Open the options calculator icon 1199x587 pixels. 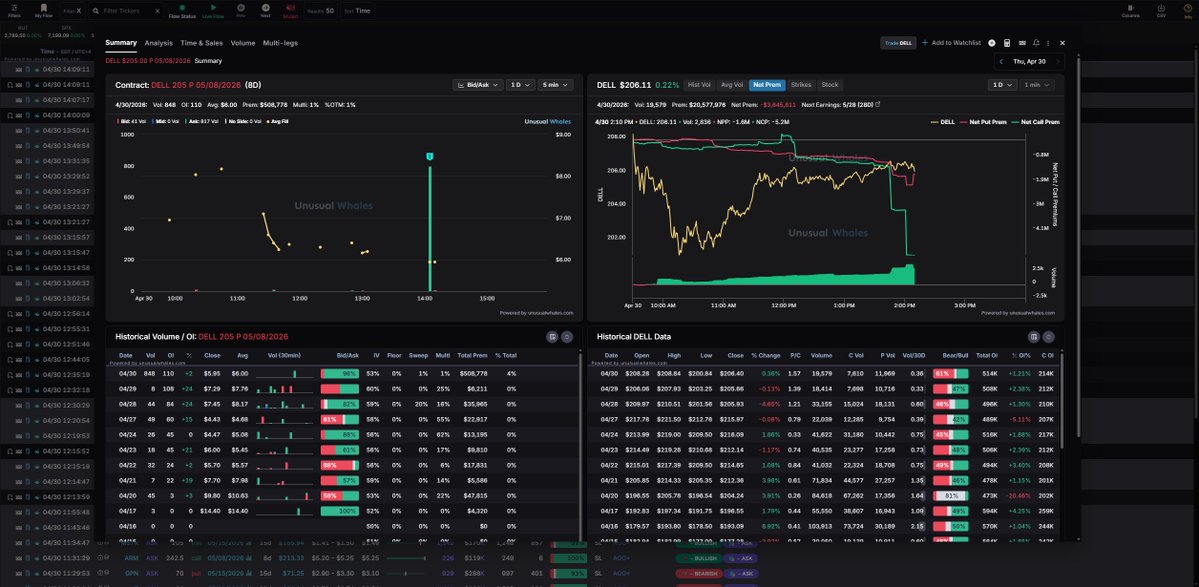1007,44
